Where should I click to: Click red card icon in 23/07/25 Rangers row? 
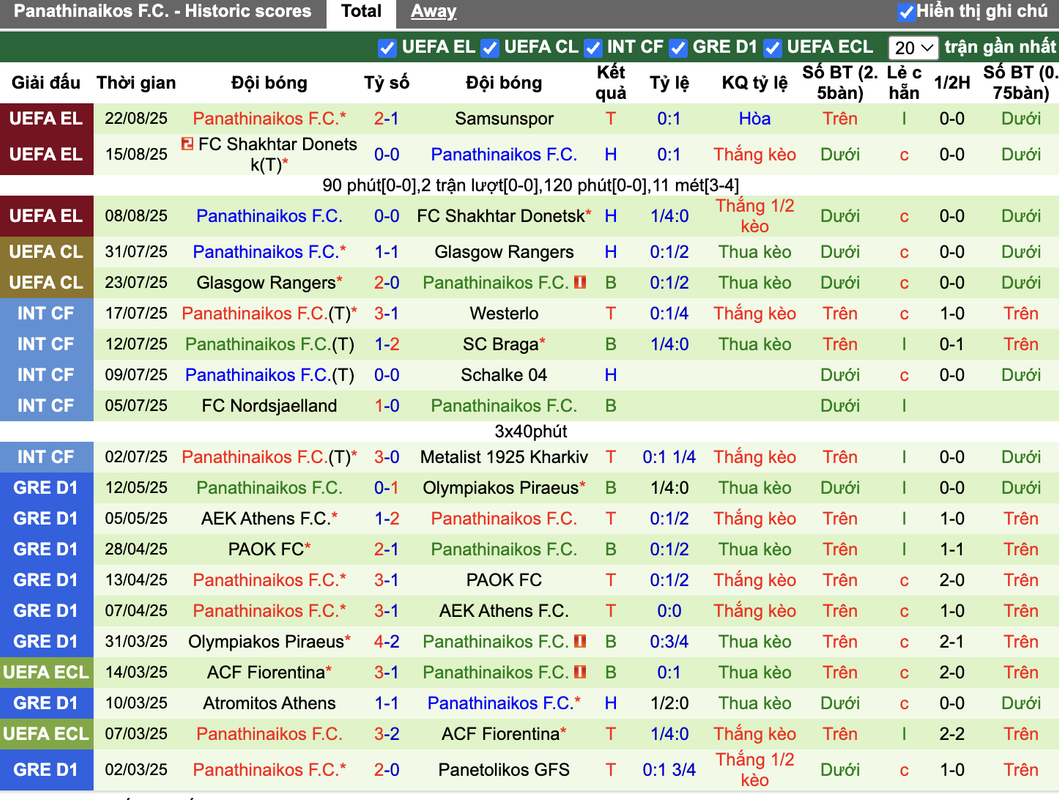pyautogui.click(x=579, y=282)
